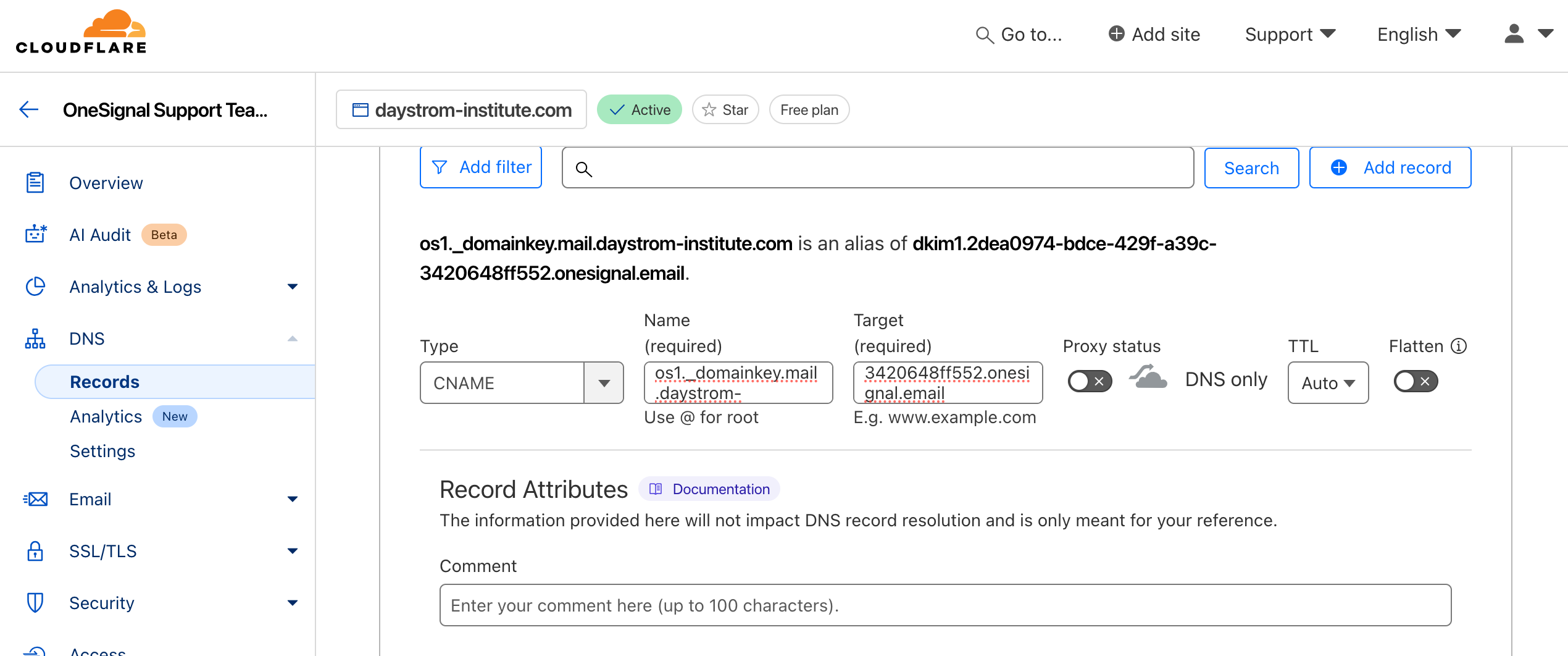Click the browser window icon beside daystrom-institute.com
1568x656 pixels.
tap(360, 110)
